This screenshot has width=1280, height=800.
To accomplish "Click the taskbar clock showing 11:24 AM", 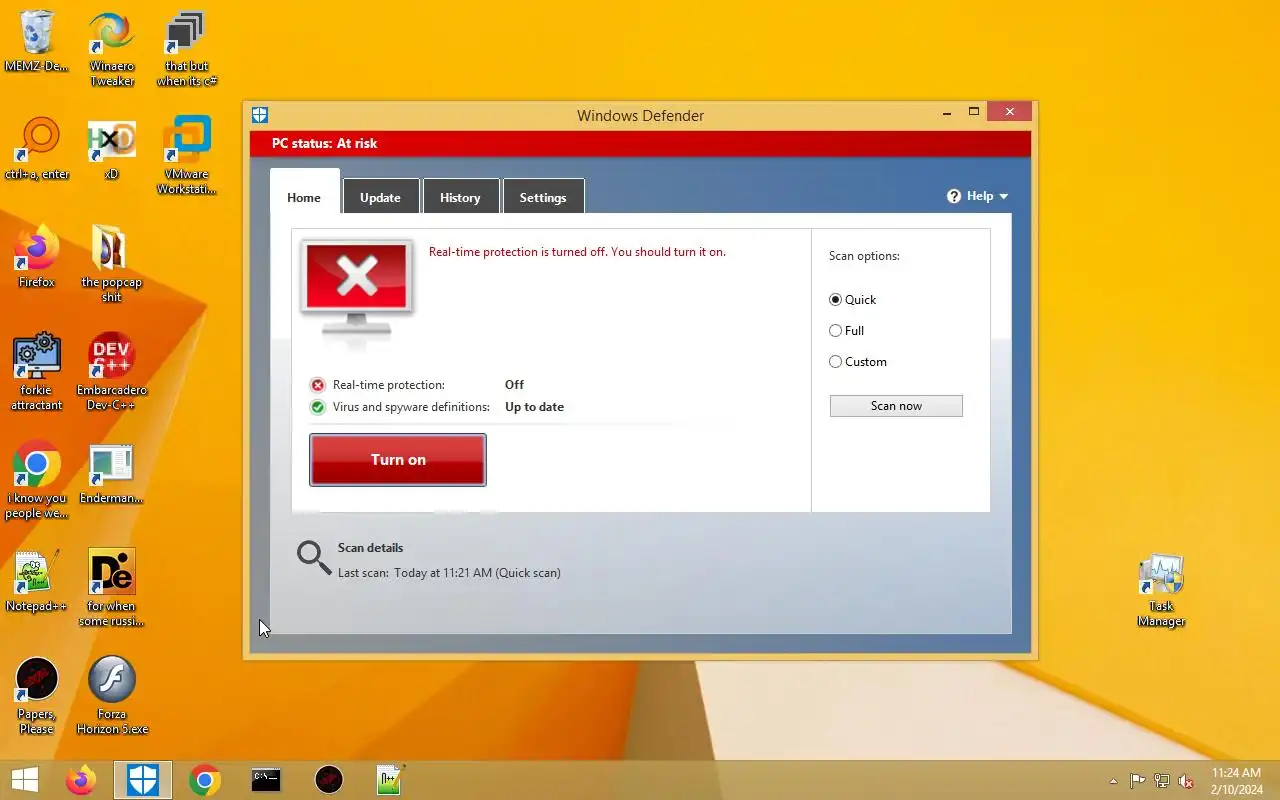I will pos(1236,781).
